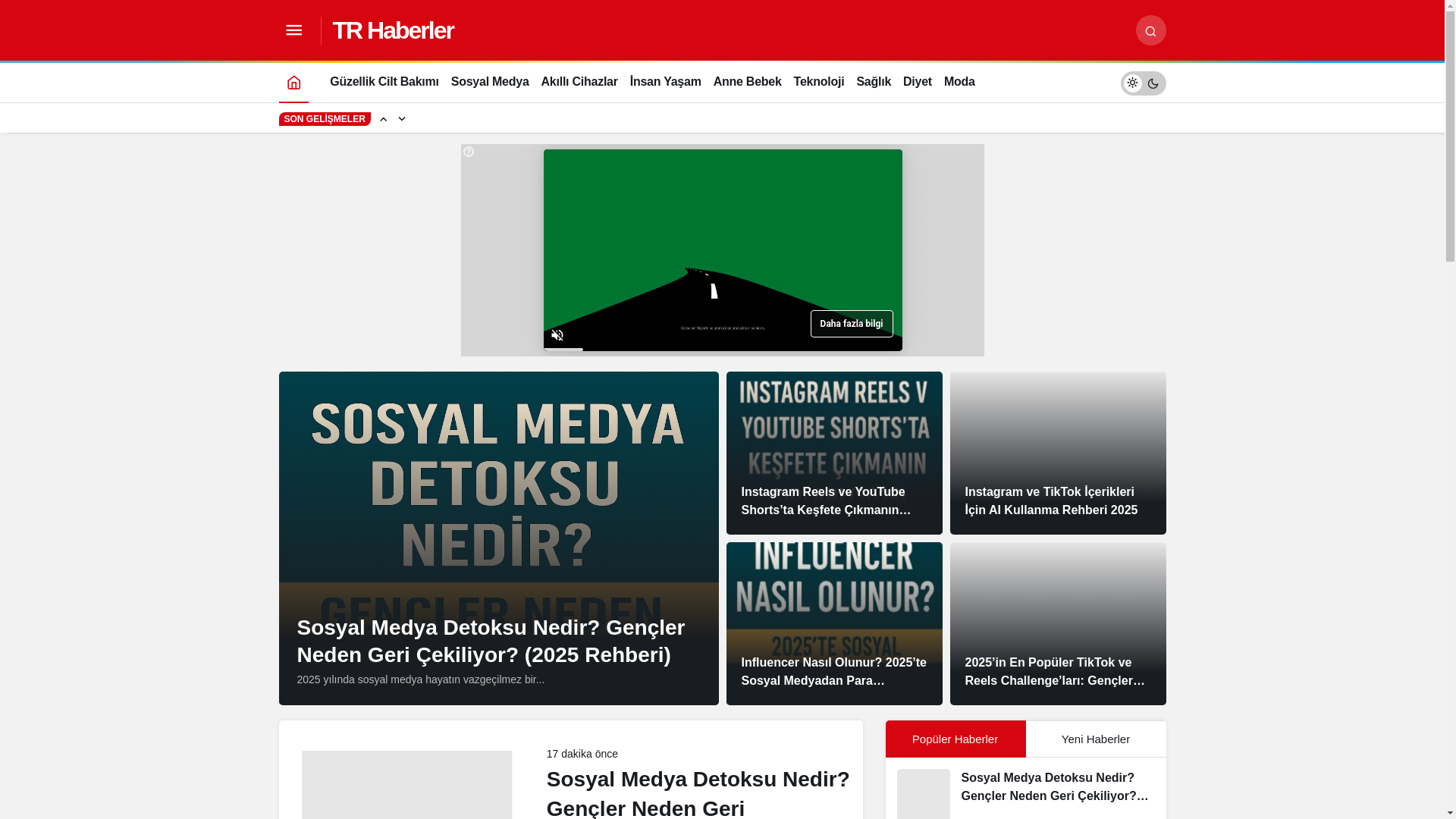Select Popüler Haberler tab
This screenshot has width=1456, height=819.
[955, 739]
